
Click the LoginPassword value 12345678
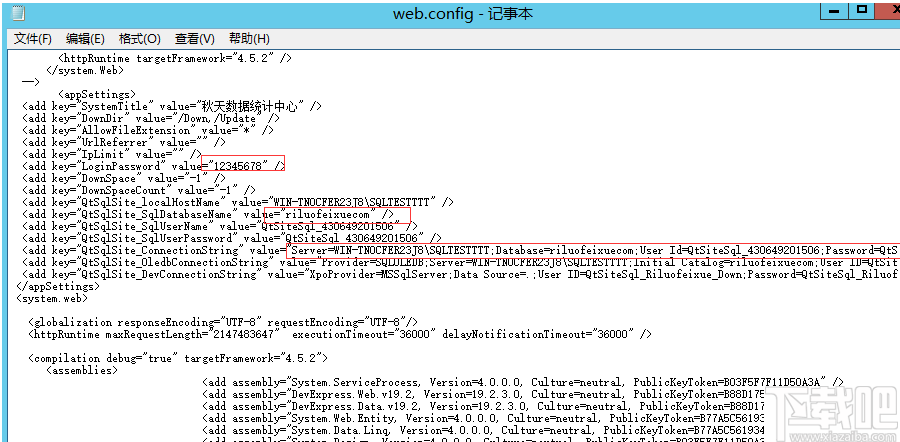pos(238,166)
